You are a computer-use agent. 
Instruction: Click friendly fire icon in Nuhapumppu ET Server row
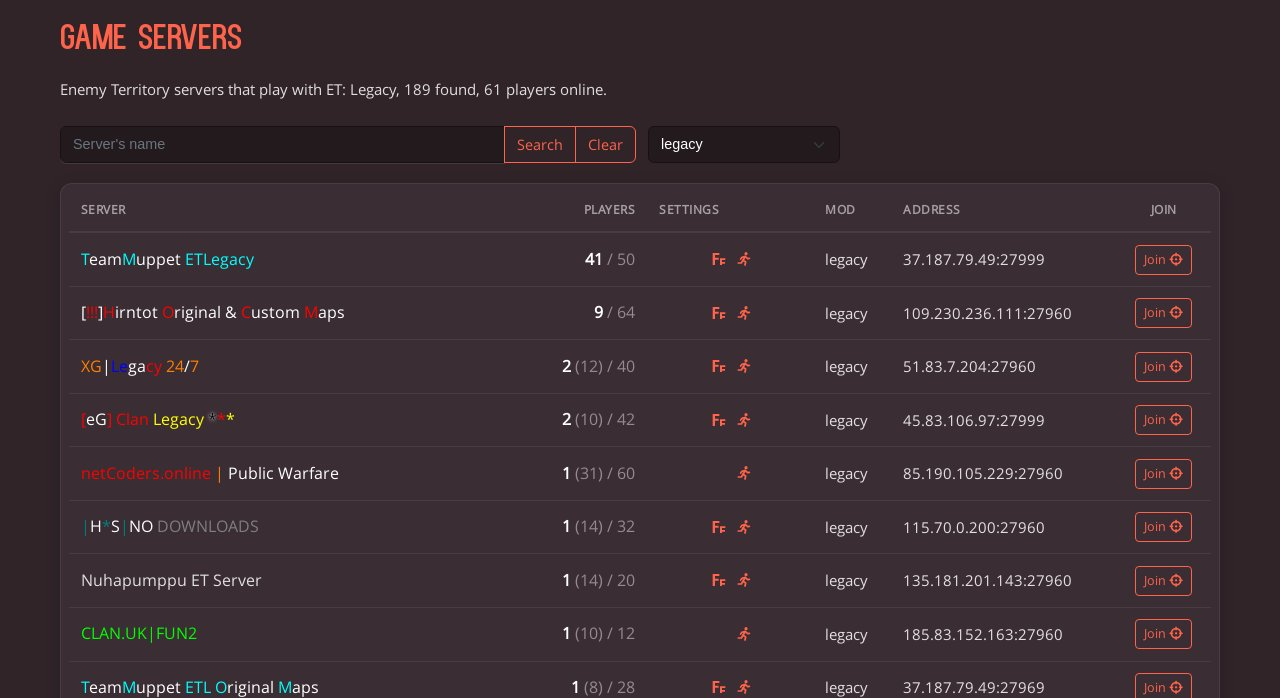click(718, 580)
